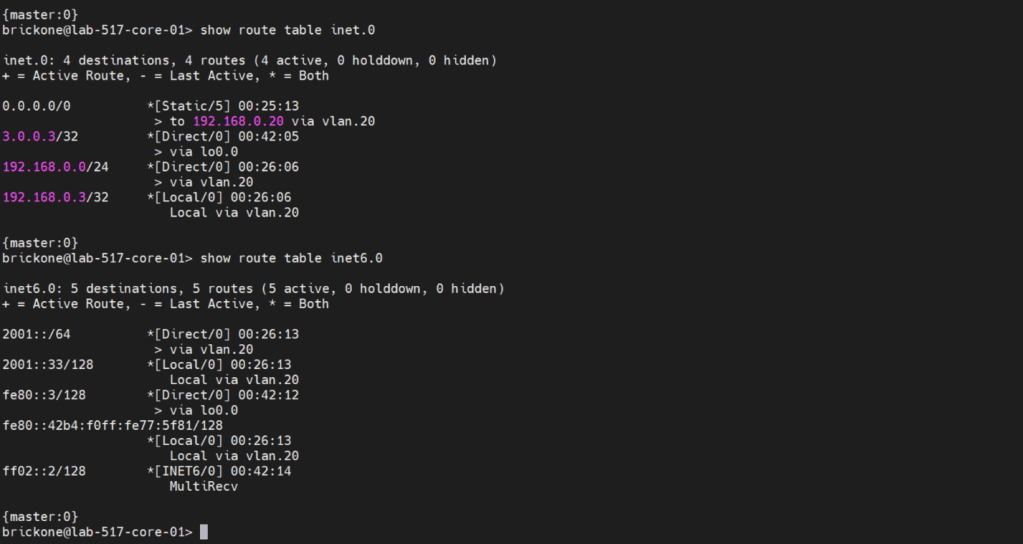Click the MultiRecv next-hop text
Viewport: 1023px width, 544px height.
204,486
